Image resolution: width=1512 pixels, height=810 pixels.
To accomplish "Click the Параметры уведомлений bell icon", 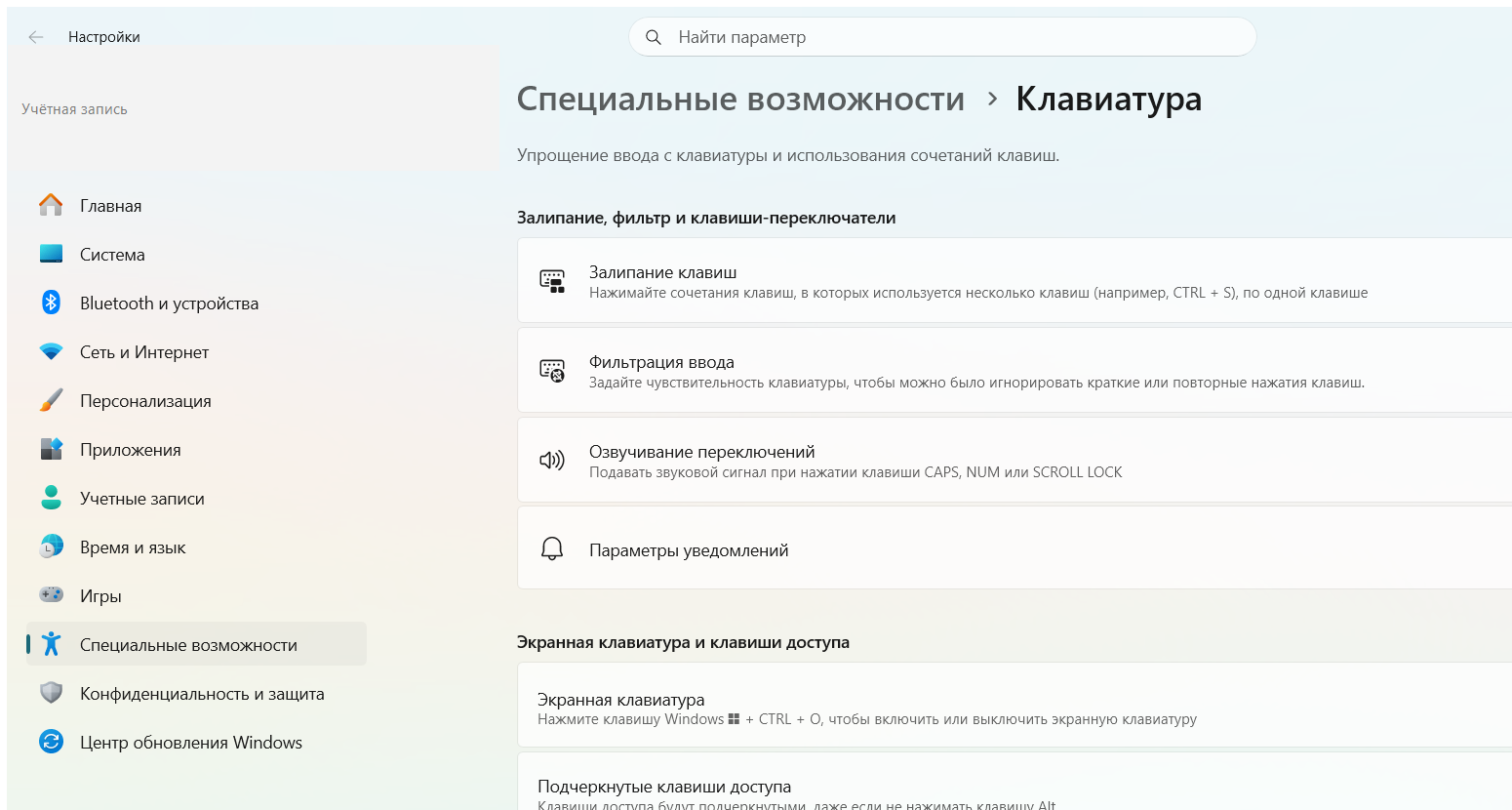I will pos(552,548).
